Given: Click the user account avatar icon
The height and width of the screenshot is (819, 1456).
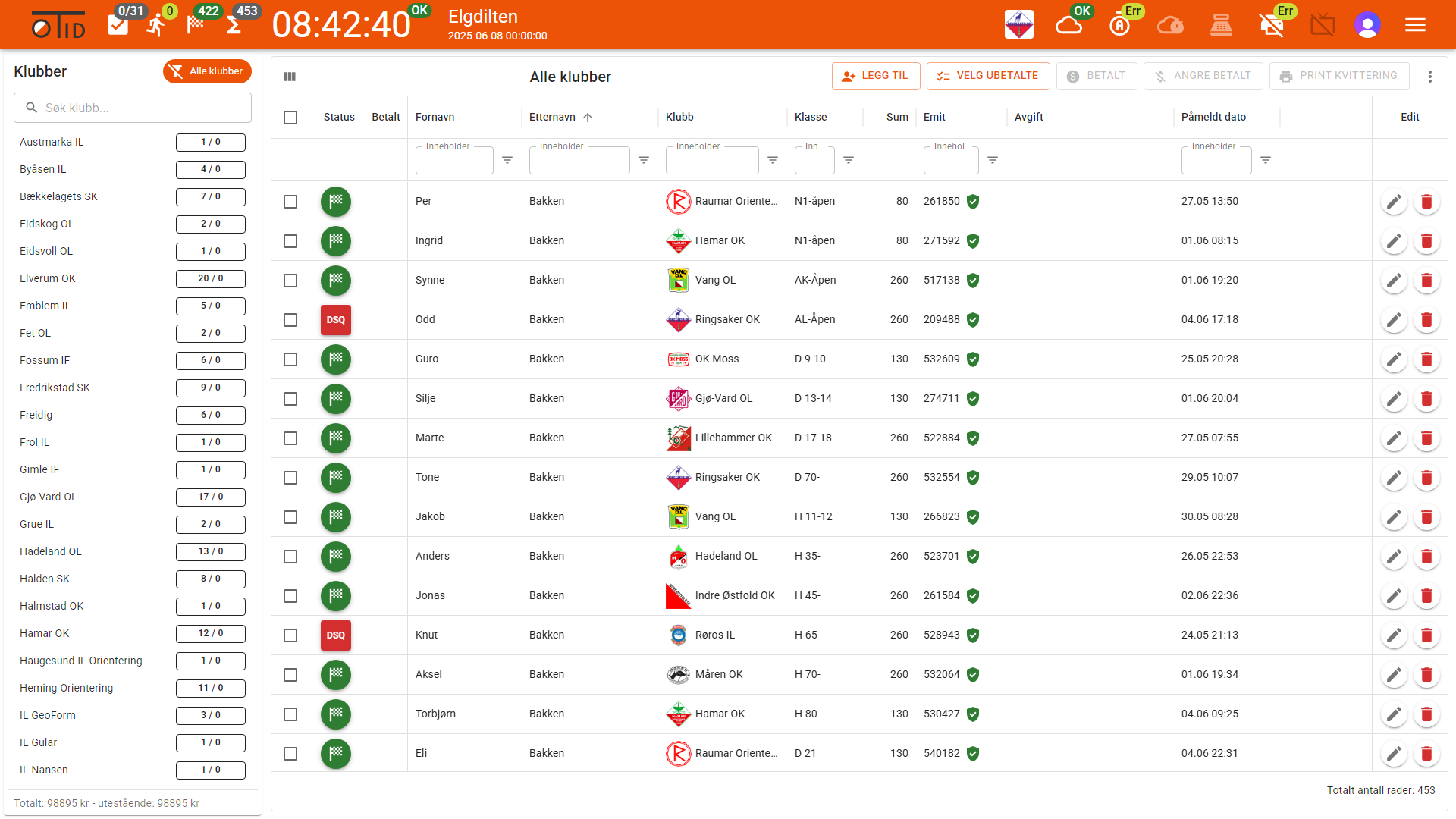Looking at the screenshot, I should coord(1367,25).
